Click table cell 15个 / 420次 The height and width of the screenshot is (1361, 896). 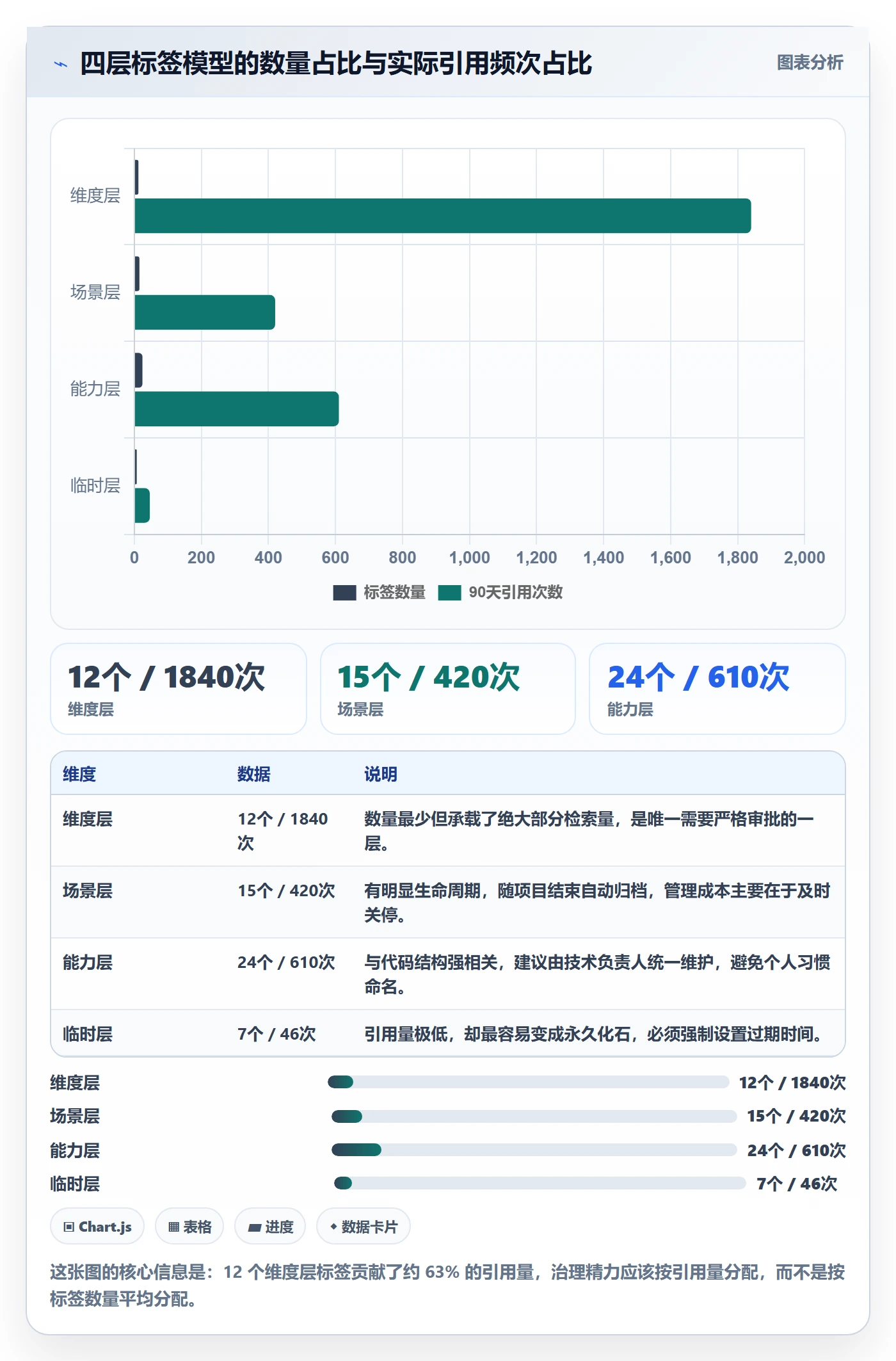(286, 890)
